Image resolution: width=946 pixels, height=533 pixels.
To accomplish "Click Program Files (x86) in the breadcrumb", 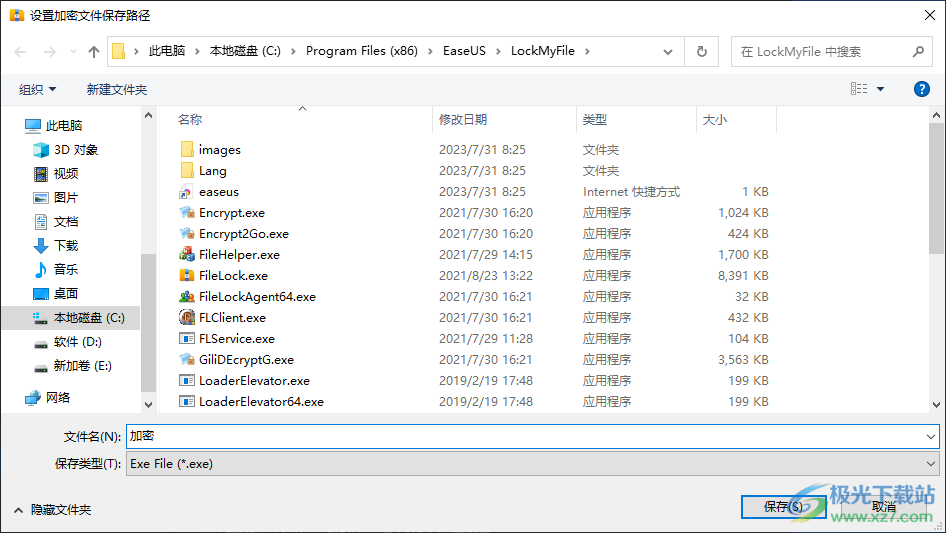I will coord(361,51).
